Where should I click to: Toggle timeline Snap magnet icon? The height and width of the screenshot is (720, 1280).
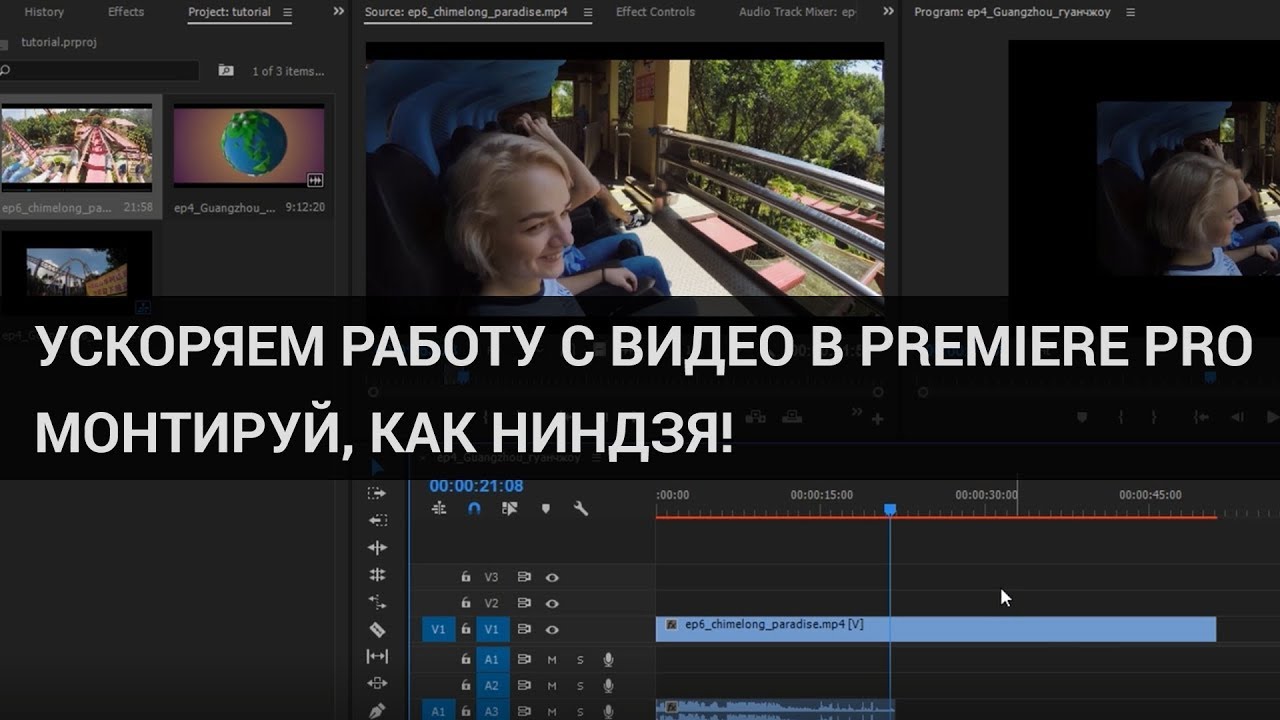(474, 508)
